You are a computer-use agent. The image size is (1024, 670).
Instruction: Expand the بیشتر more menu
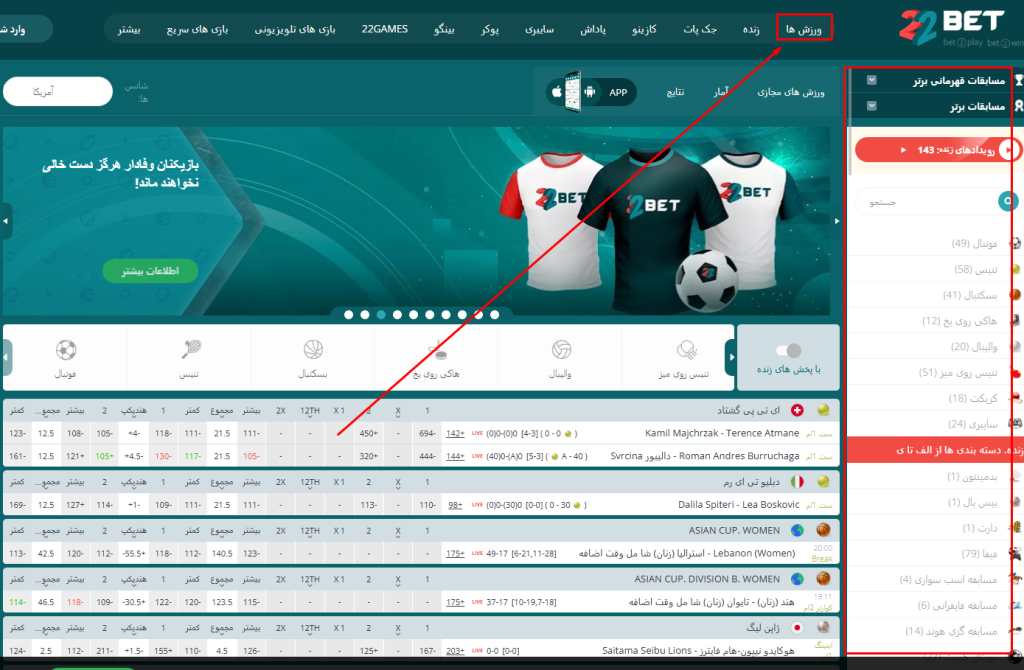[x=129, y=29]
